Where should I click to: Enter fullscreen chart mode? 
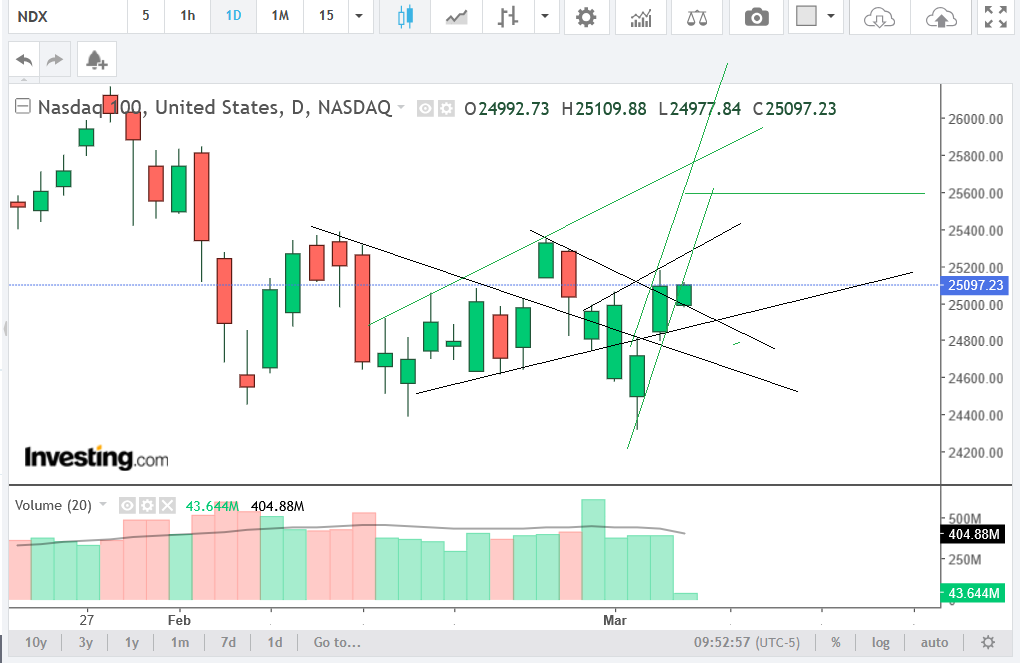pos(995,17)
